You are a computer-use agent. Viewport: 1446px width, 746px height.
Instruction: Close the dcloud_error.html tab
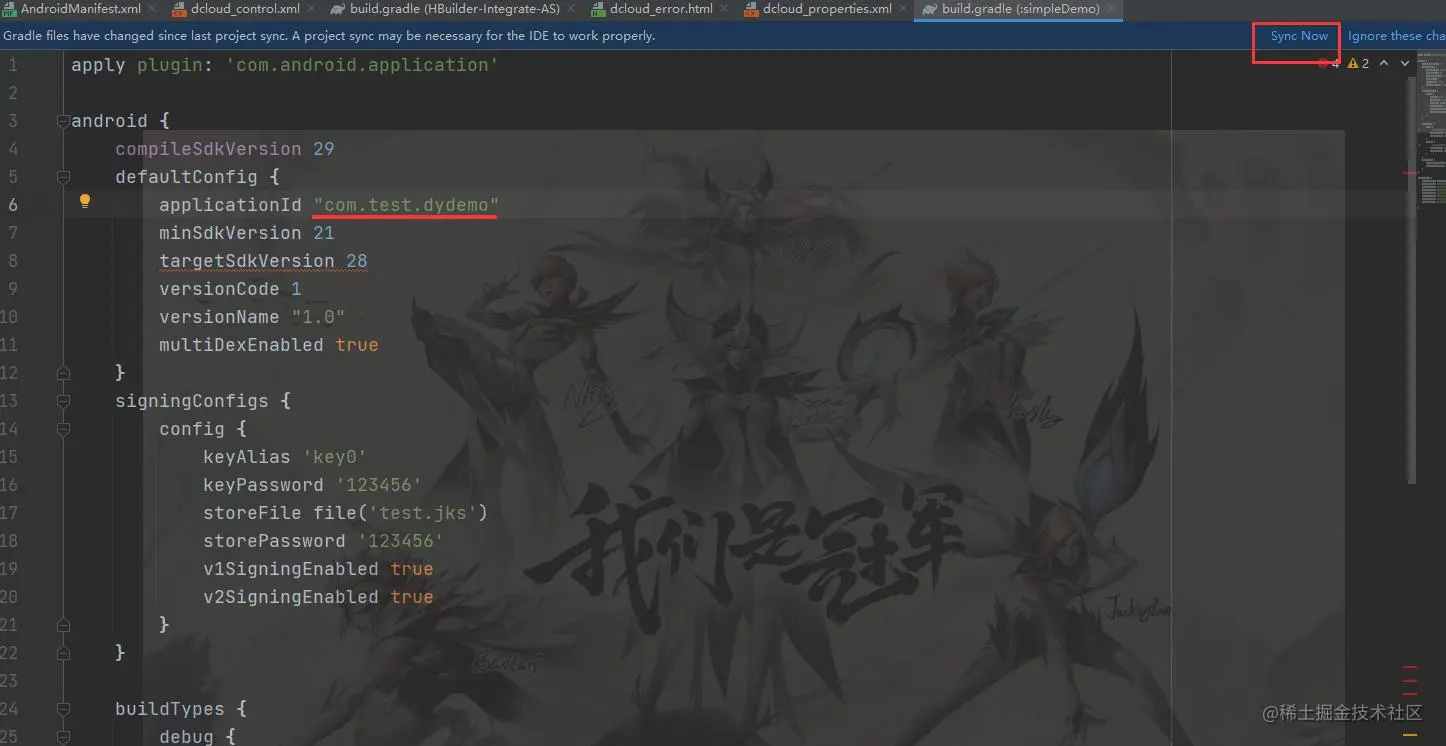point(725,9)
